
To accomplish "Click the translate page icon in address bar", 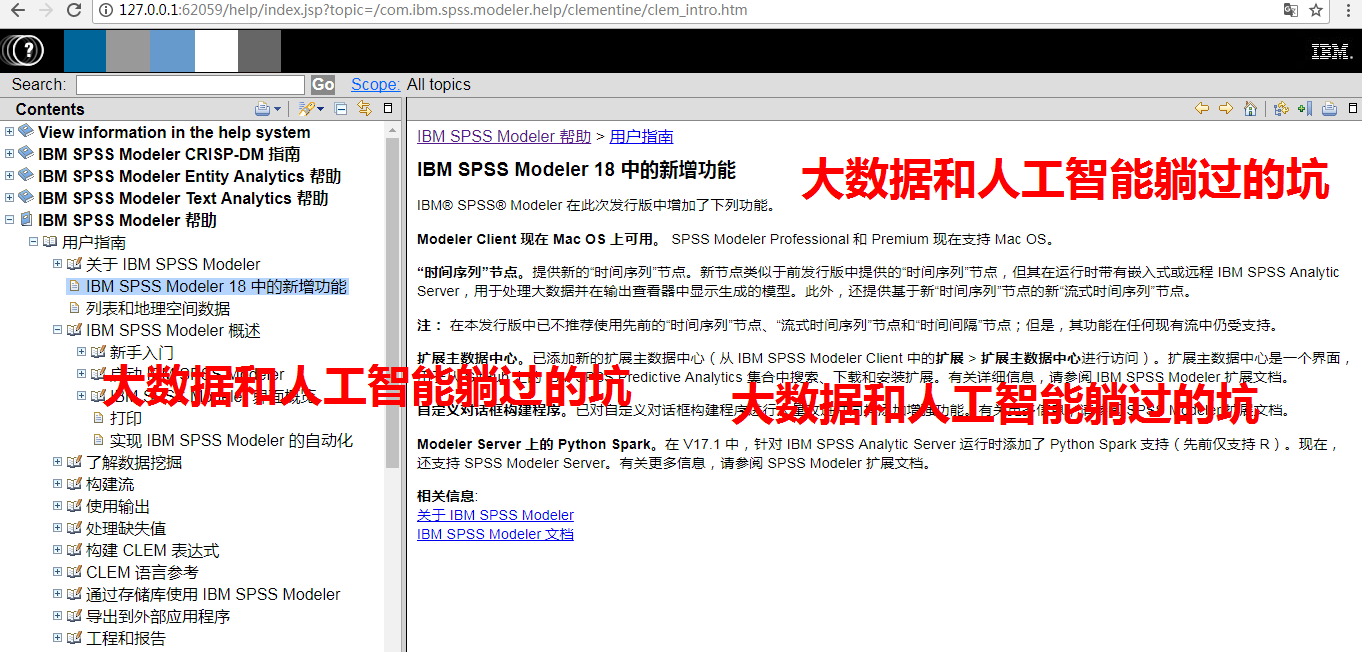I will pos(1291,11).
